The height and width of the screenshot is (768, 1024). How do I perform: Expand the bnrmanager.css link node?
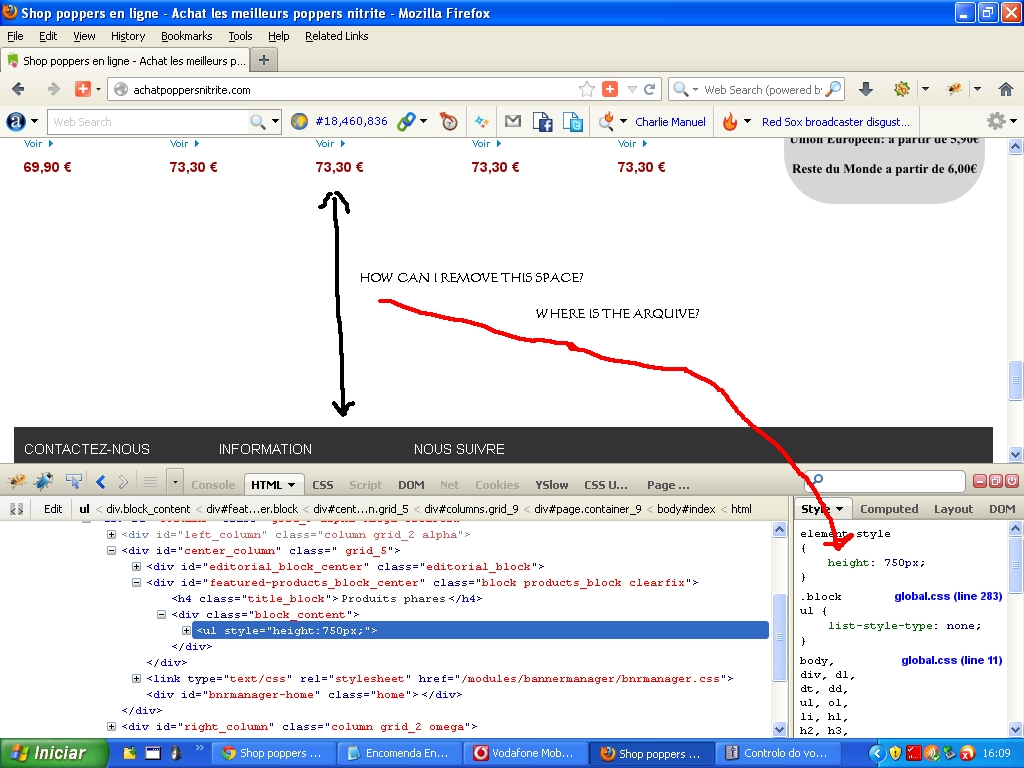click(x=136, y=679)
